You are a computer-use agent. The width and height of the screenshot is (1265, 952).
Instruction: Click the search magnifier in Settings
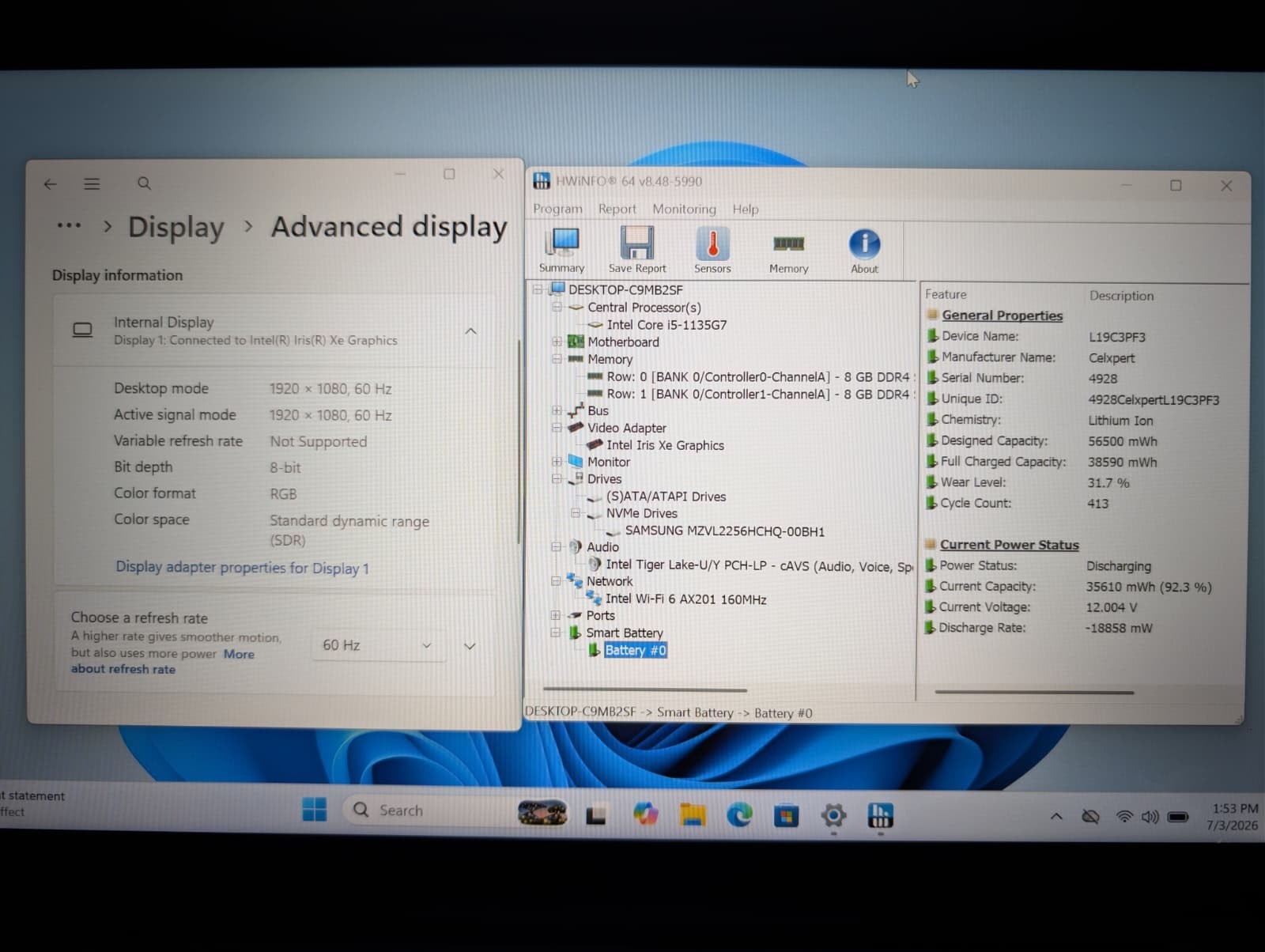pos(144,183)
